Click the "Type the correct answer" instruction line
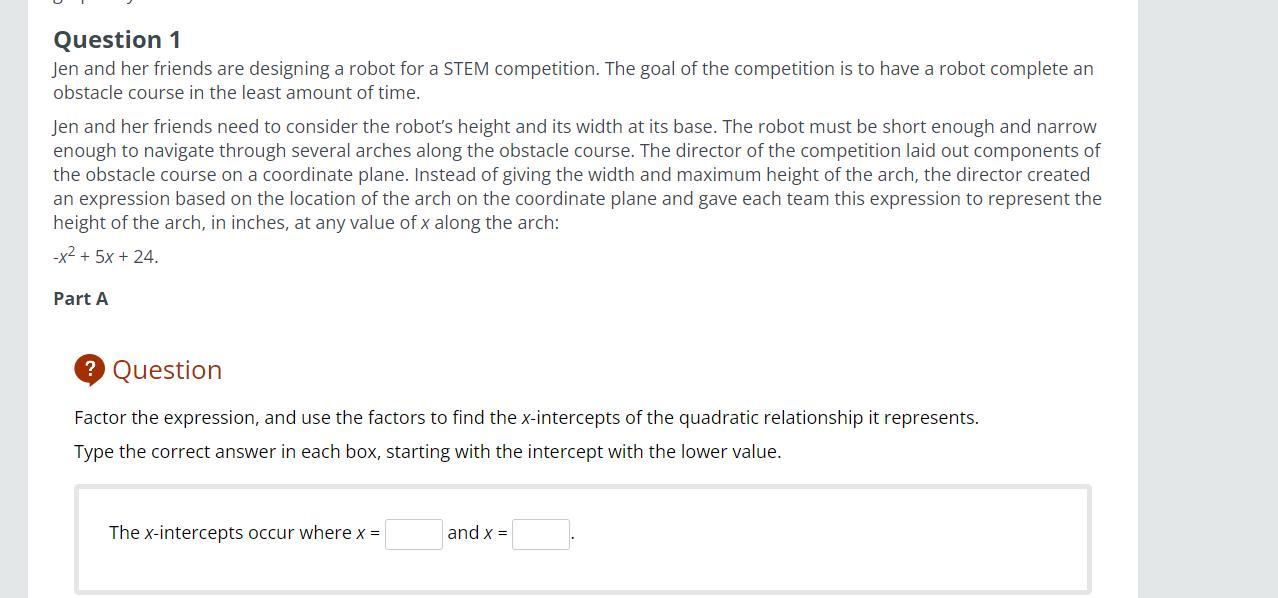Screen dimensions: 1278x598 [x=427, y=452]
